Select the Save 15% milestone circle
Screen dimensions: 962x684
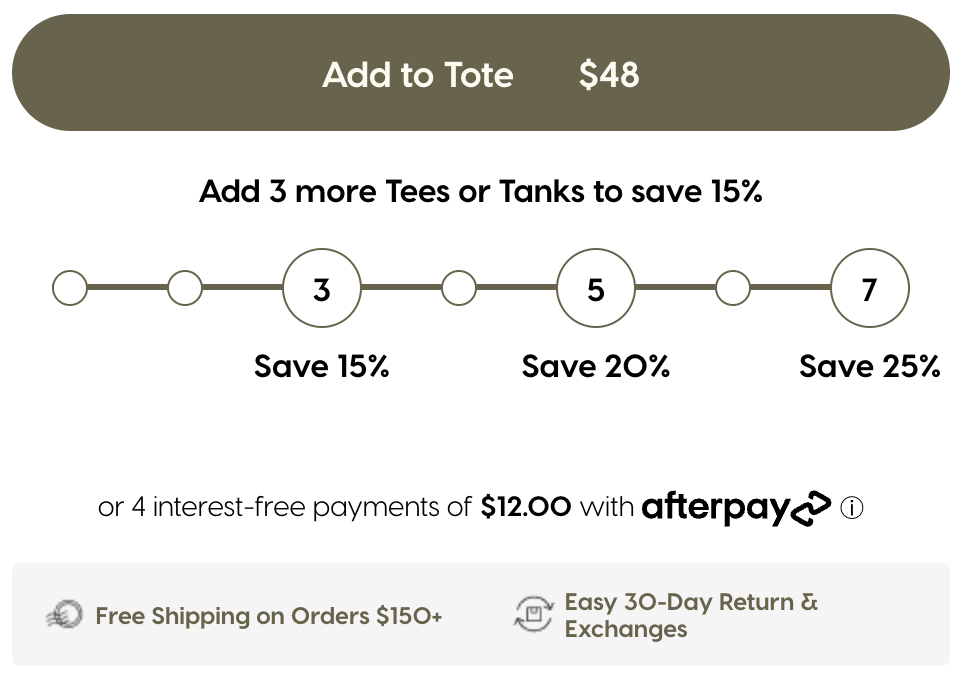(322, 288)
